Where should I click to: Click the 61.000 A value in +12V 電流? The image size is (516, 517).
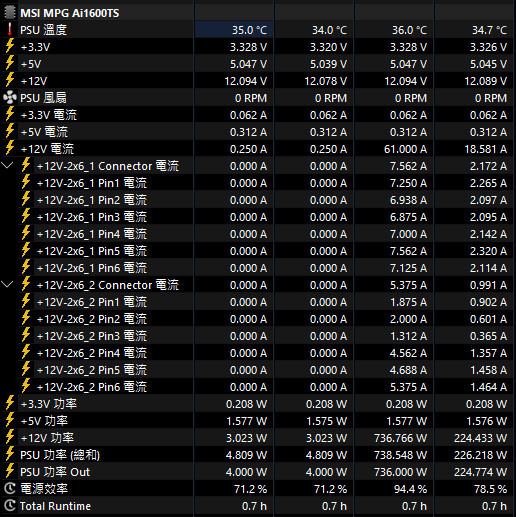[405, 149]
